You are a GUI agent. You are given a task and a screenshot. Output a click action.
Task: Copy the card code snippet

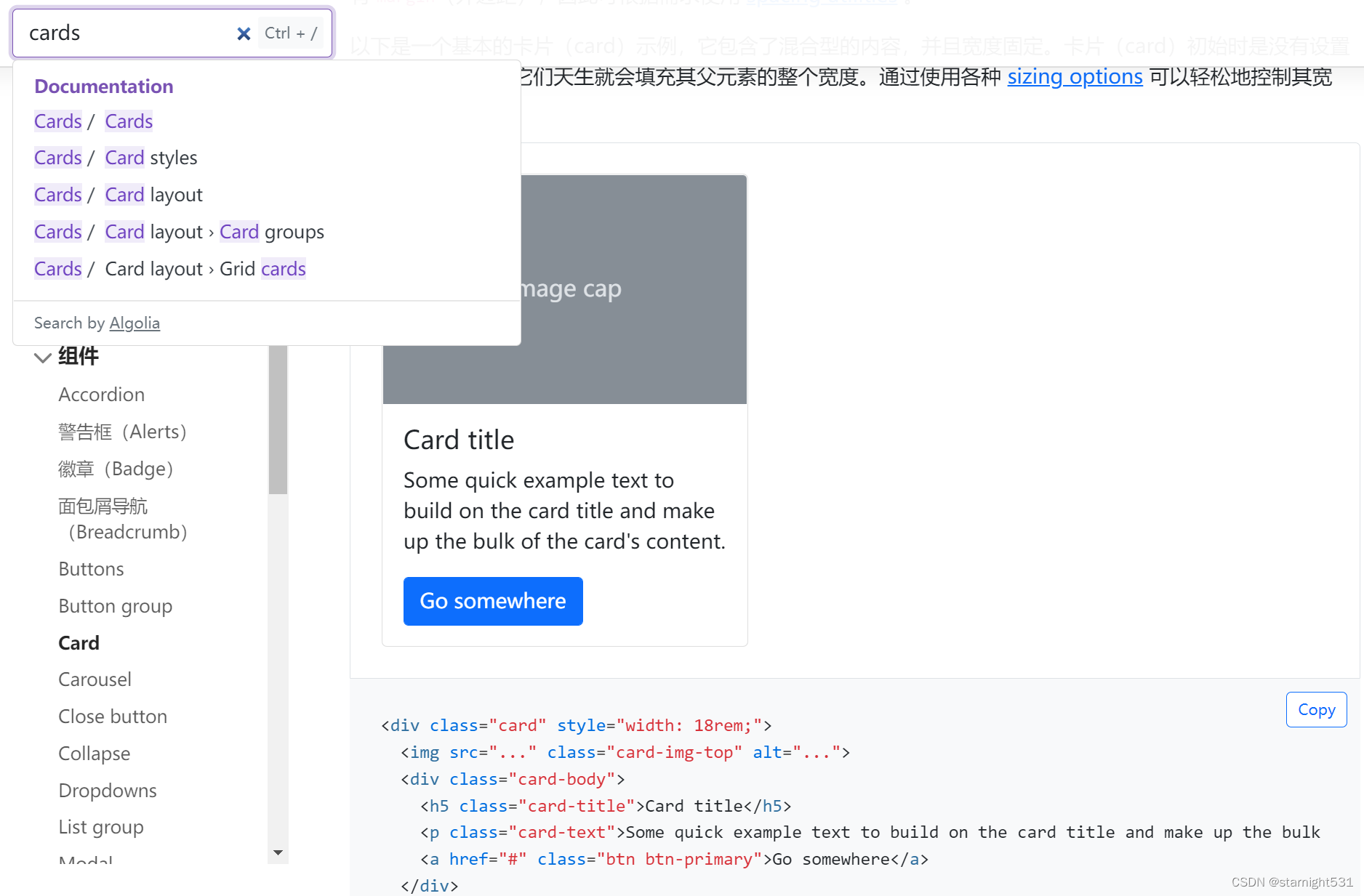1316,709
